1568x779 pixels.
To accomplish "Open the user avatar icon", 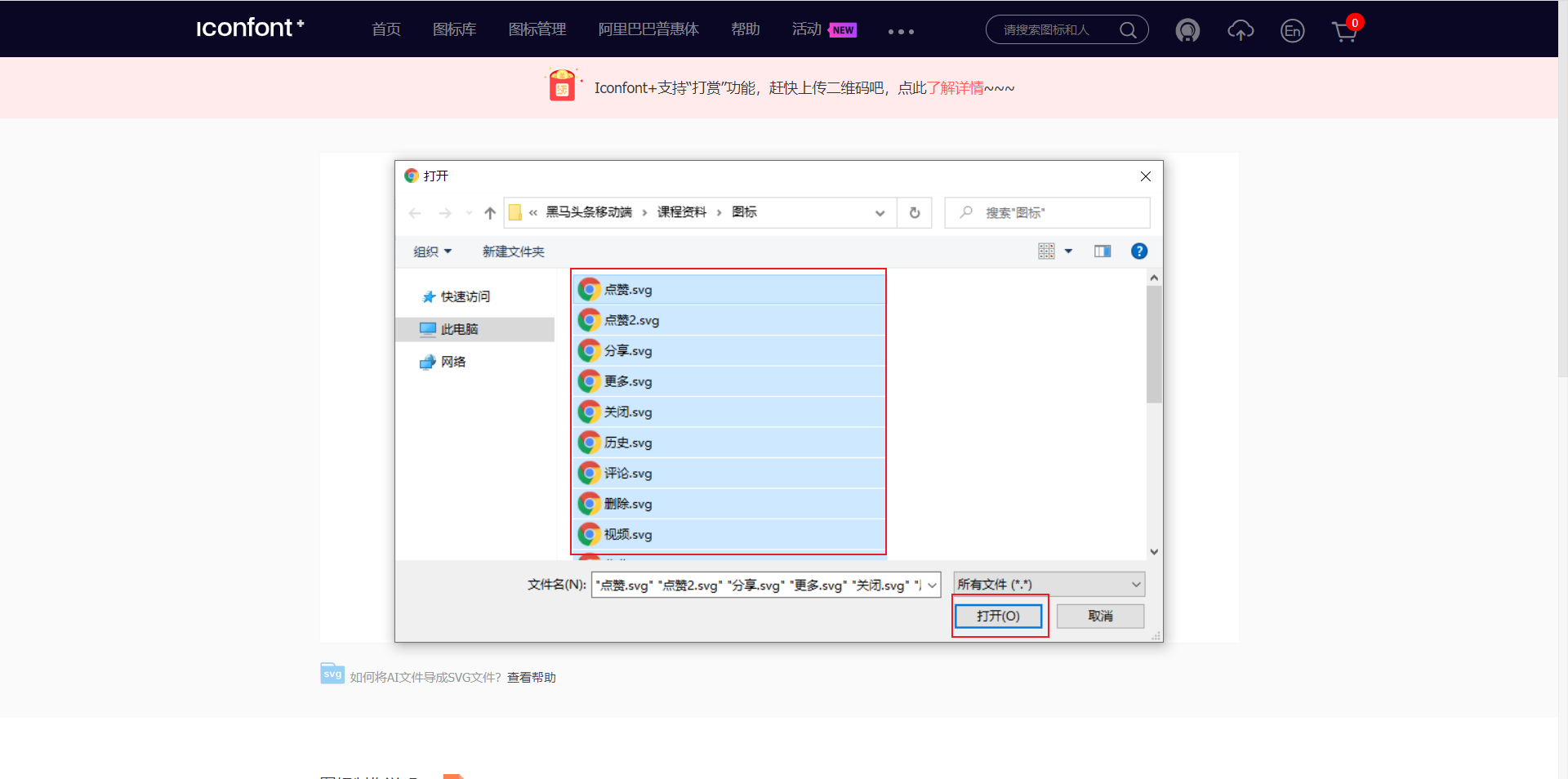I will coord(1187,31).
